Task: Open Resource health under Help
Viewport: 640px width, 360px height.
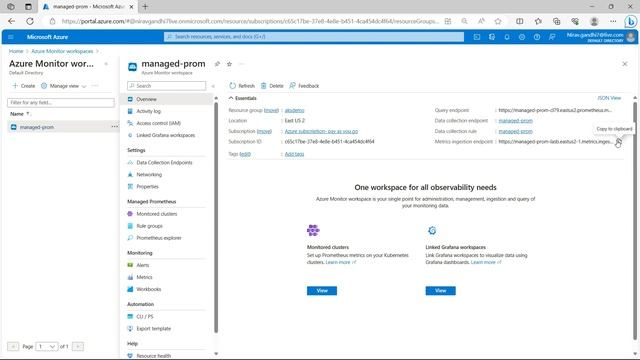Action: (x=153, y=356)
